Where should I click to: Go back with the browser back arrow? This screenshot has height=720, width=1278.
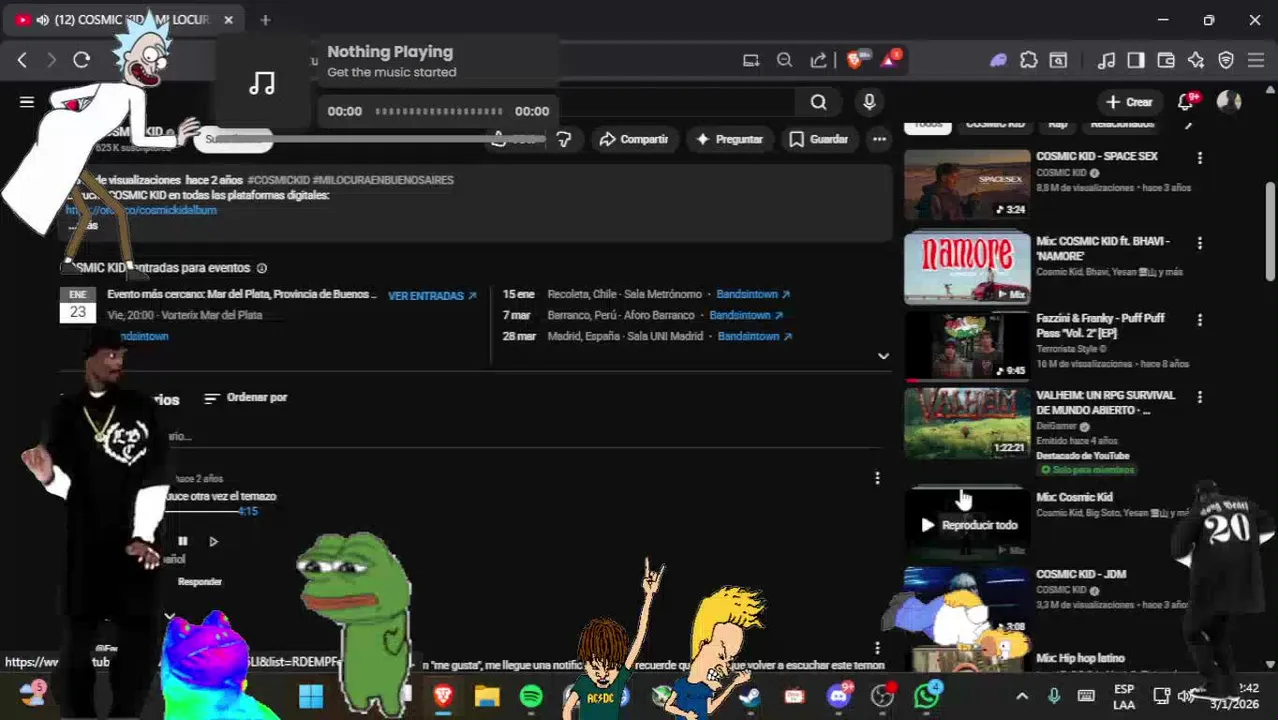[x=22, y=60]
